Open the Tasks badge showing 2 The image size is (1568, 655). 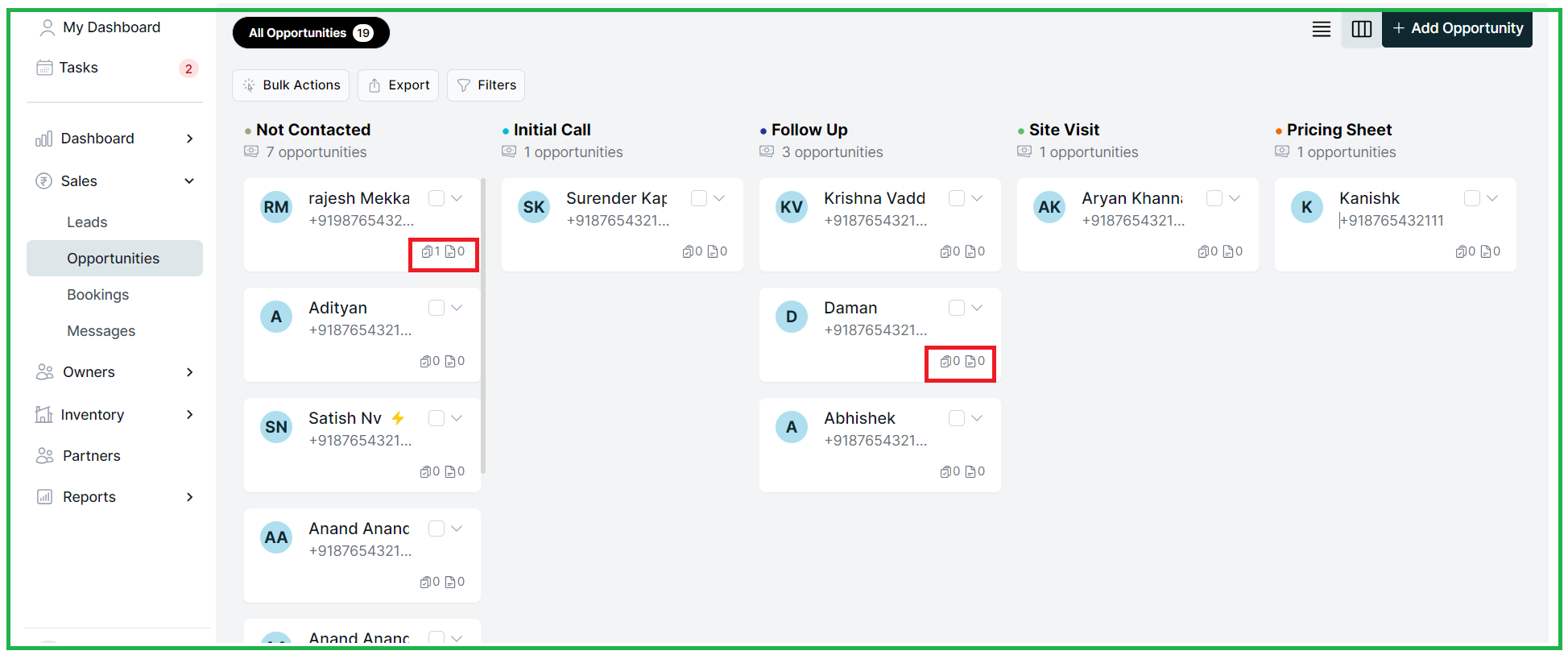(x=188, y=68)
